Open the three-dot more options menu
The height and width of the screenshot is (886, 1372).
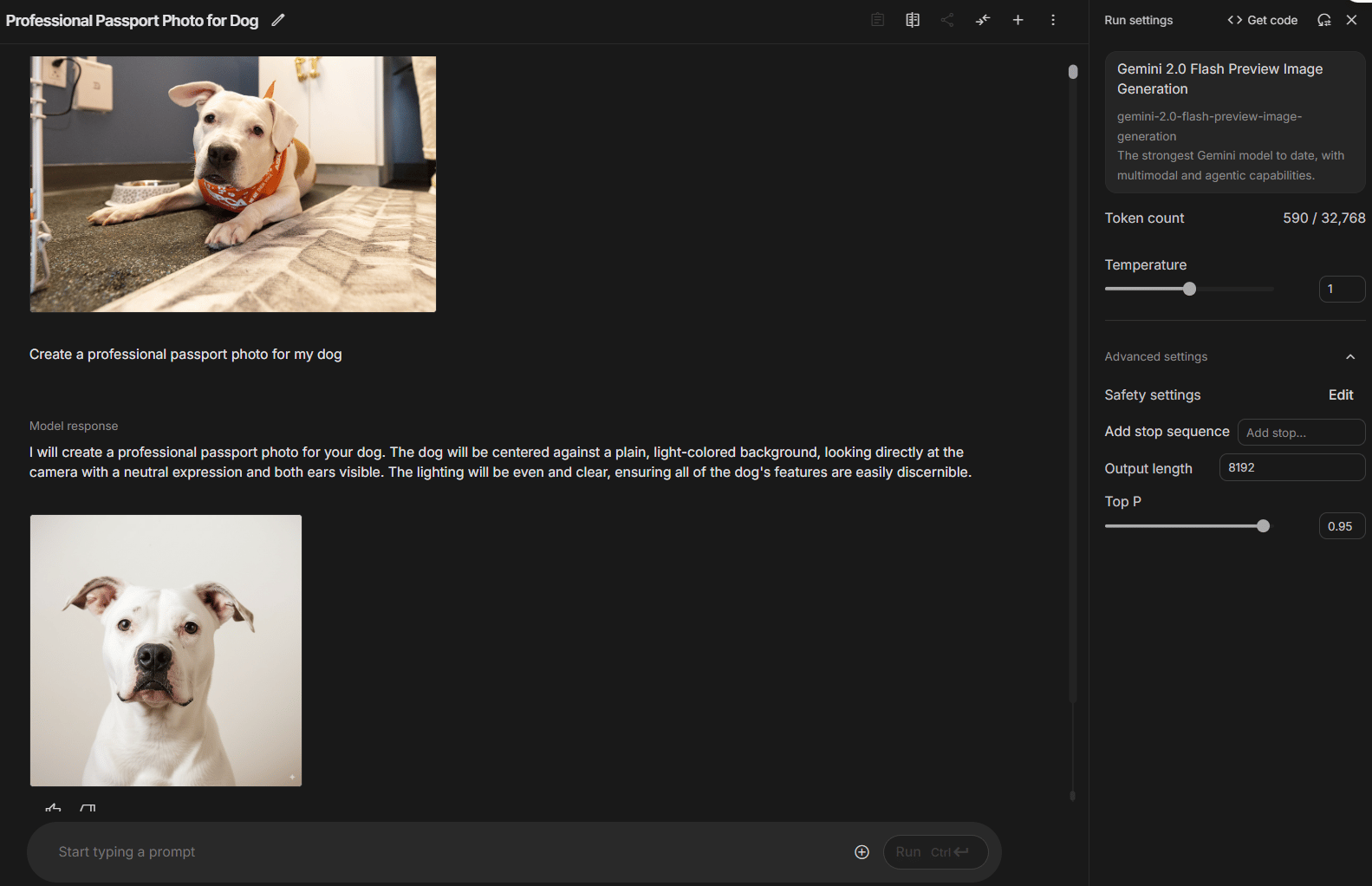click(1053, 20)
